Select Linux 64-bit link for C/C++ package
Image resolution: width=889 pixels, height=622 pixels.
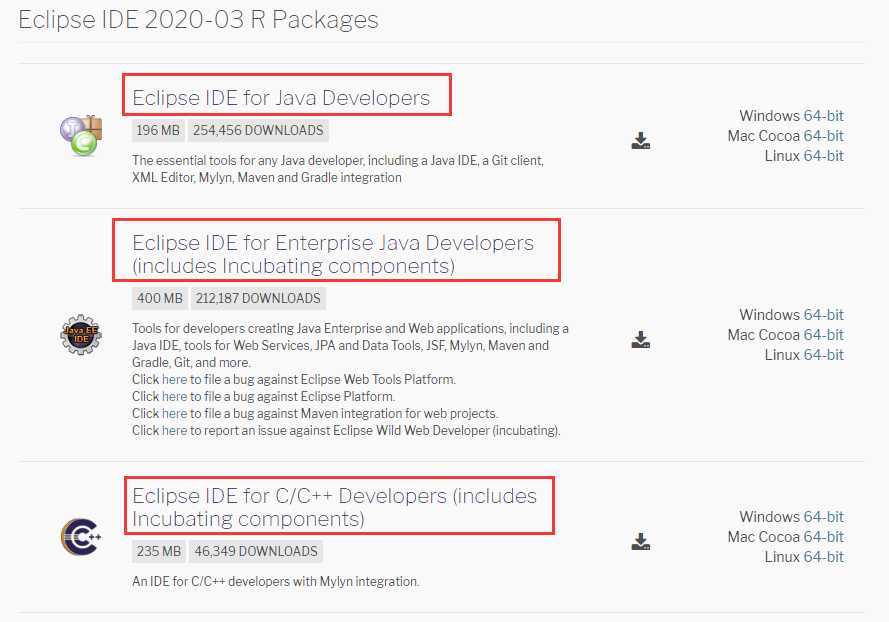(x=823, y=557)
